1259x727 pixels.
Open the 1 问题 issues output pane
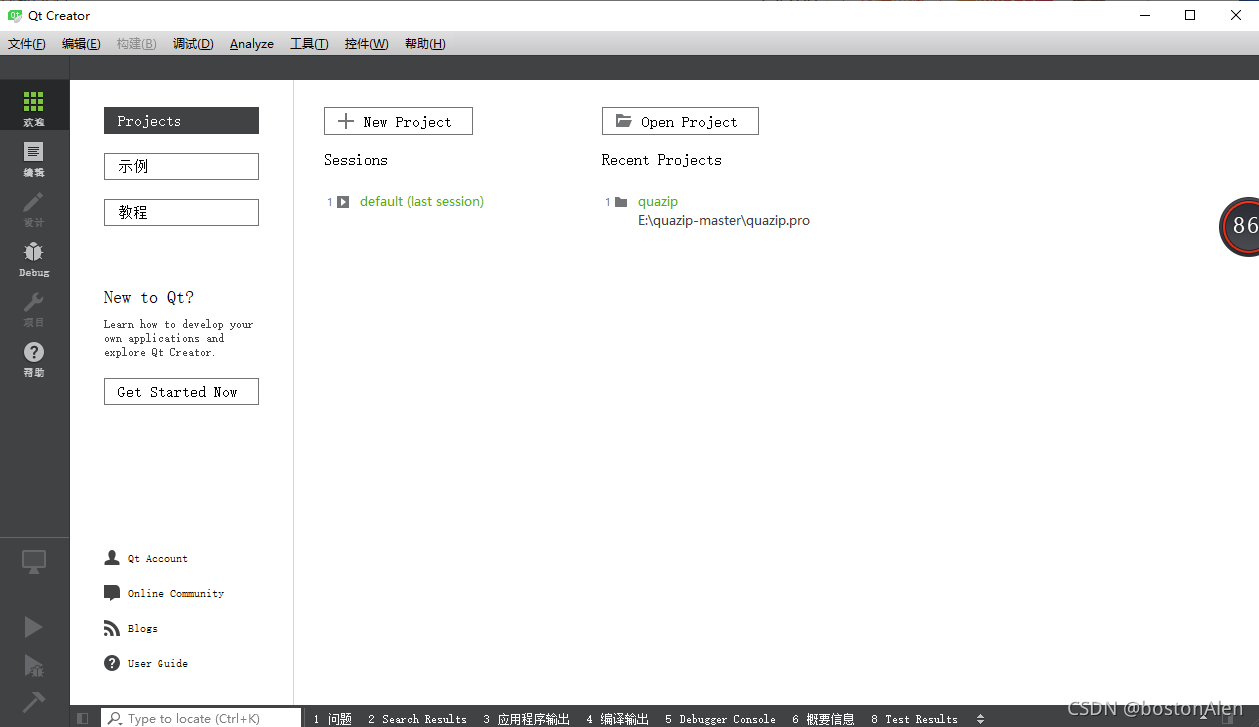333,718
